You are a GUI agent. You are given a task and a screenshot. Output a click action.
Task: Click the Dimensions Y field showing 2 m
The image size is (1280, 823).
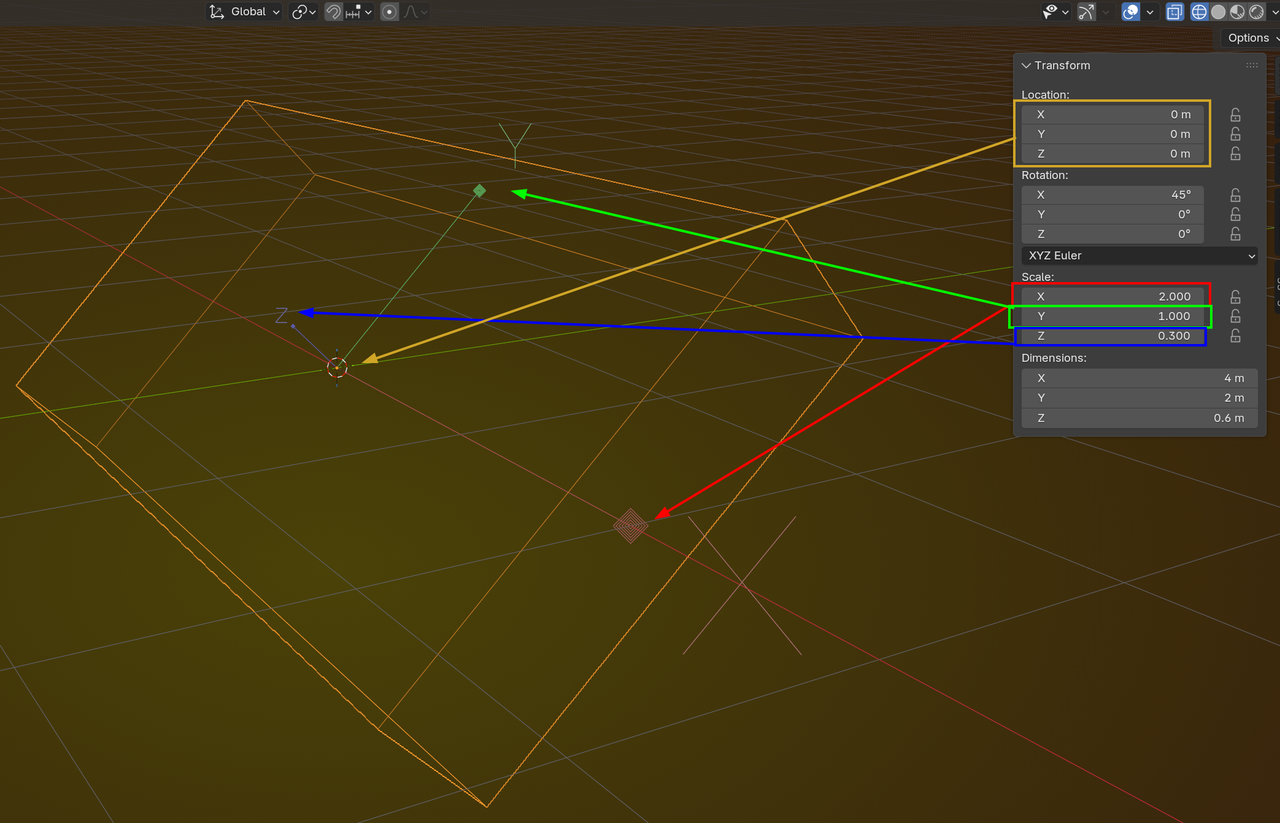click(x=1140, y=398)
